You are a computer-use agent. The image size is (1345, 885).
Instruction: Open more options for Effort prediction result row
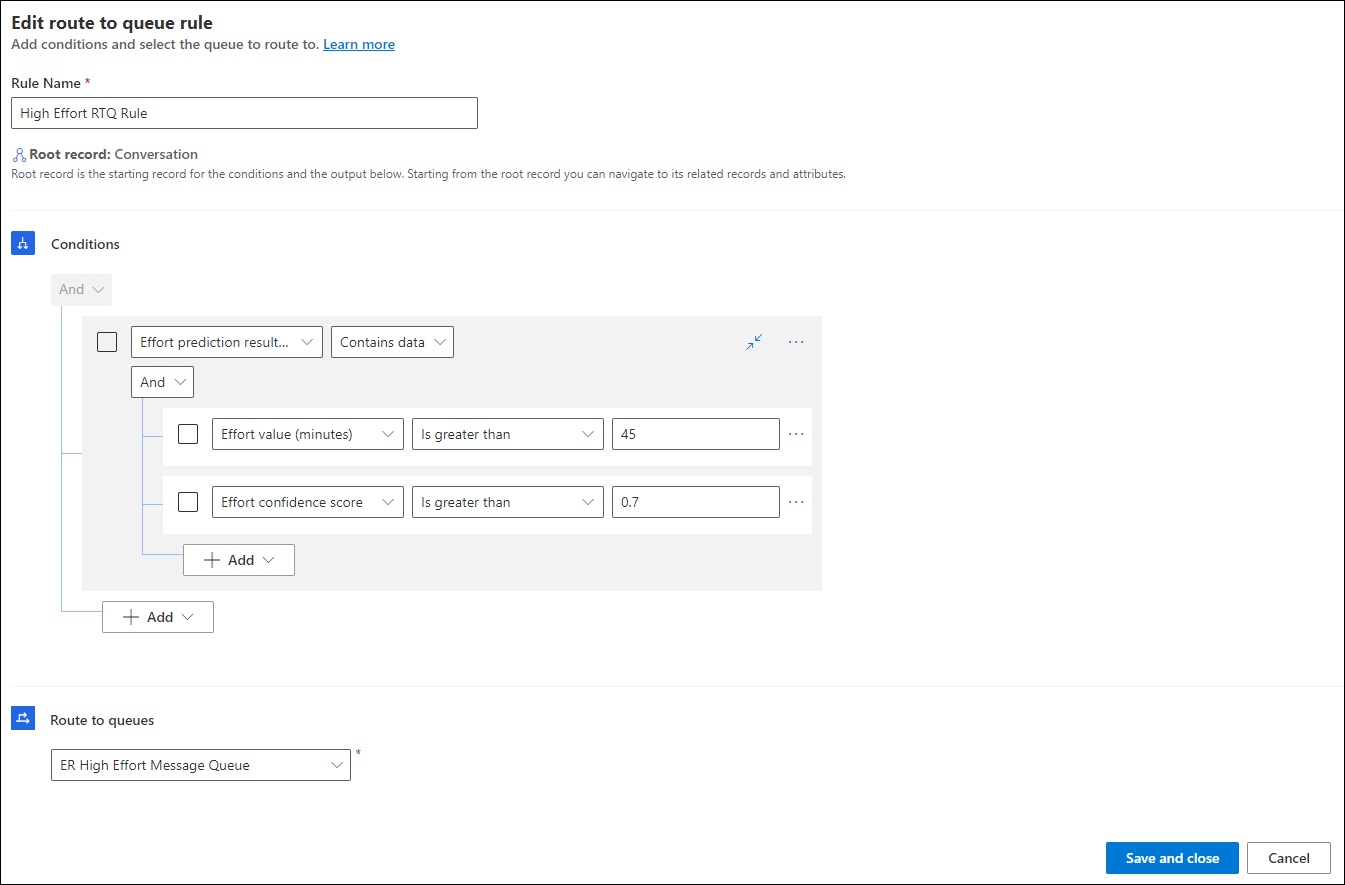click(x=796, y=342)
